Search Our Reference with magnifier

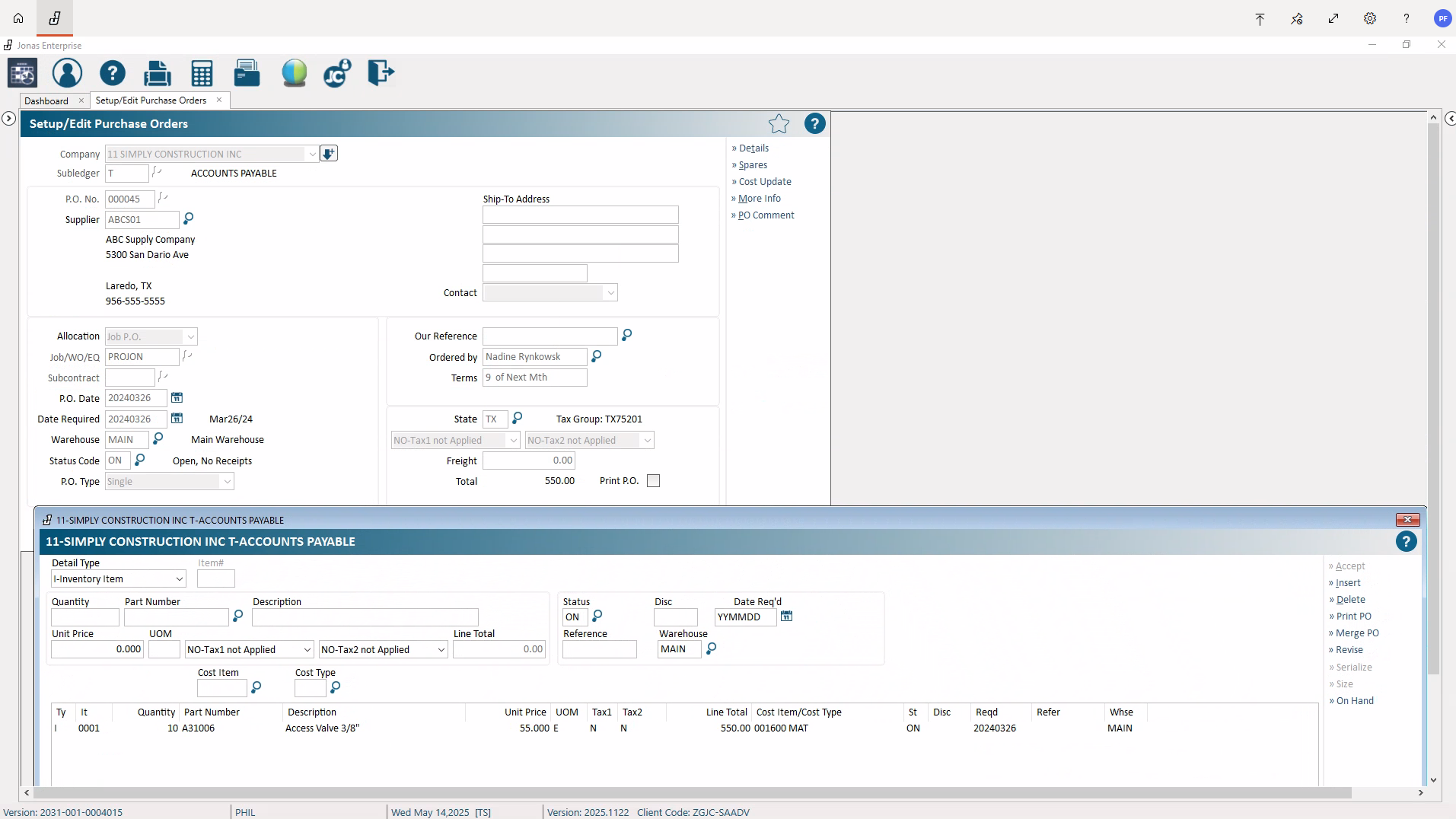click(627, 335)
